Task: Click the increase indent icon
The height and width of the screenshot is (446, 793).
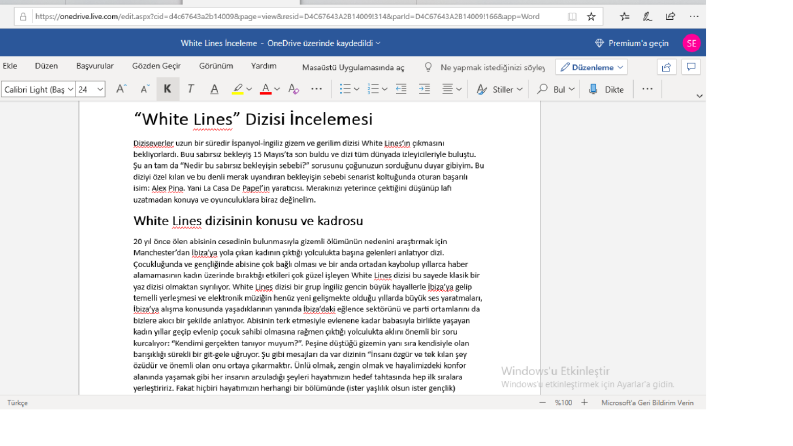Action: pos(424,90)
